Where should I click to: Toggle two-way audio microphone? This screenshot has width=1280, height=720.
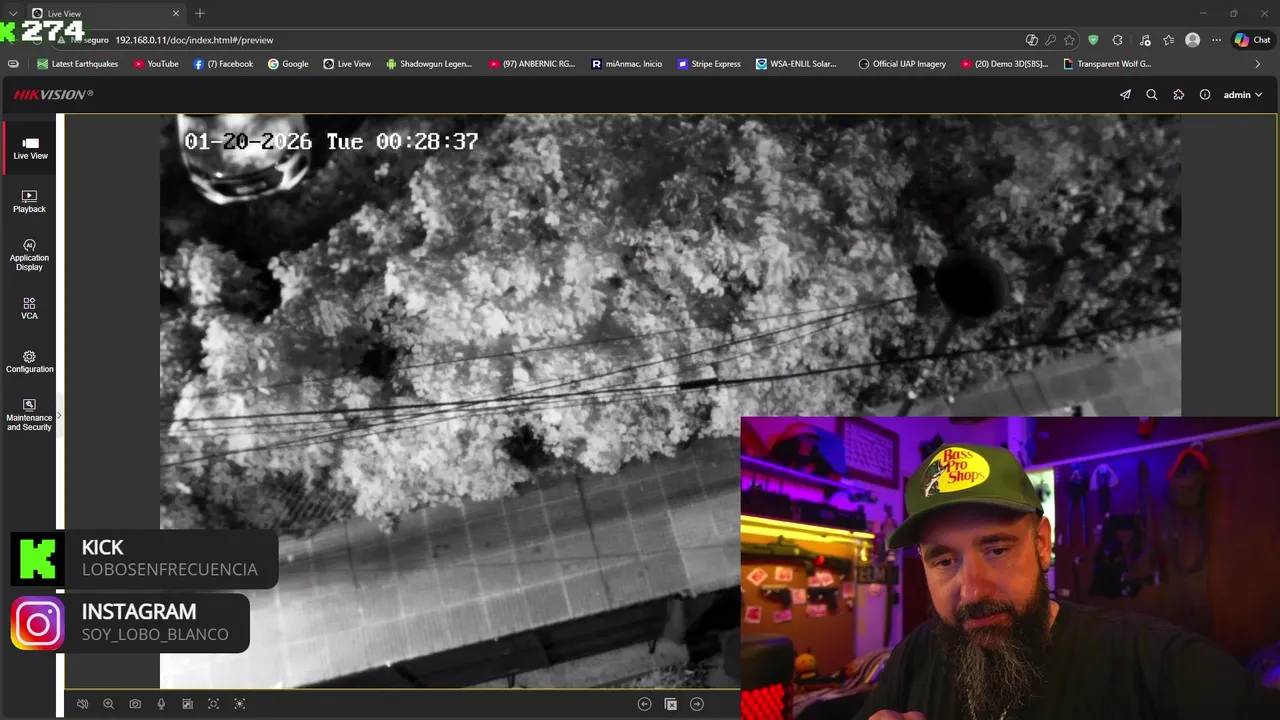point(161,704)
